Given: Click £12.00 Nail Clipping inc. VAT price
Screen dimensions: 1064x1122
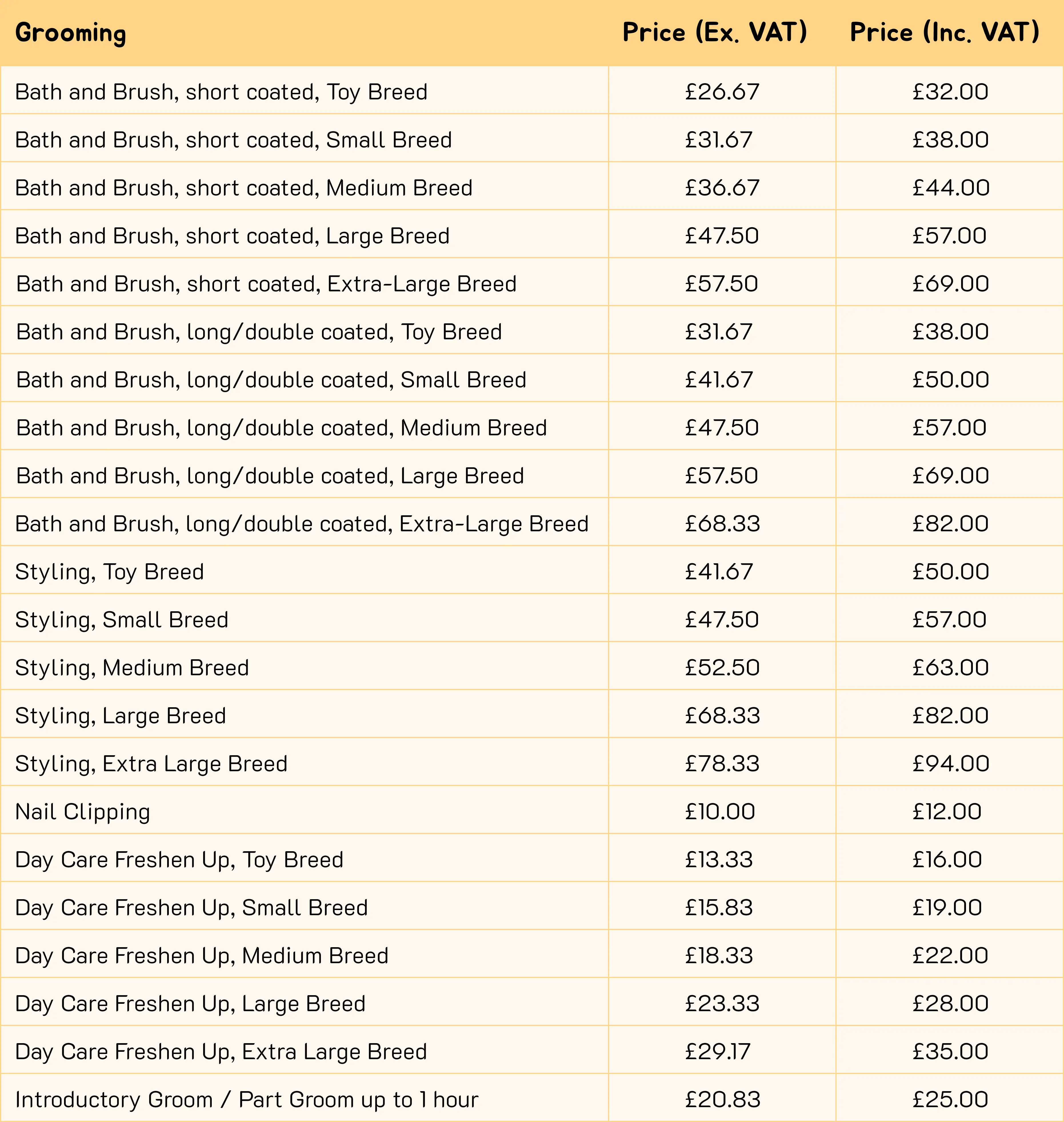Looking at the screenshot, I should [947, 811].
